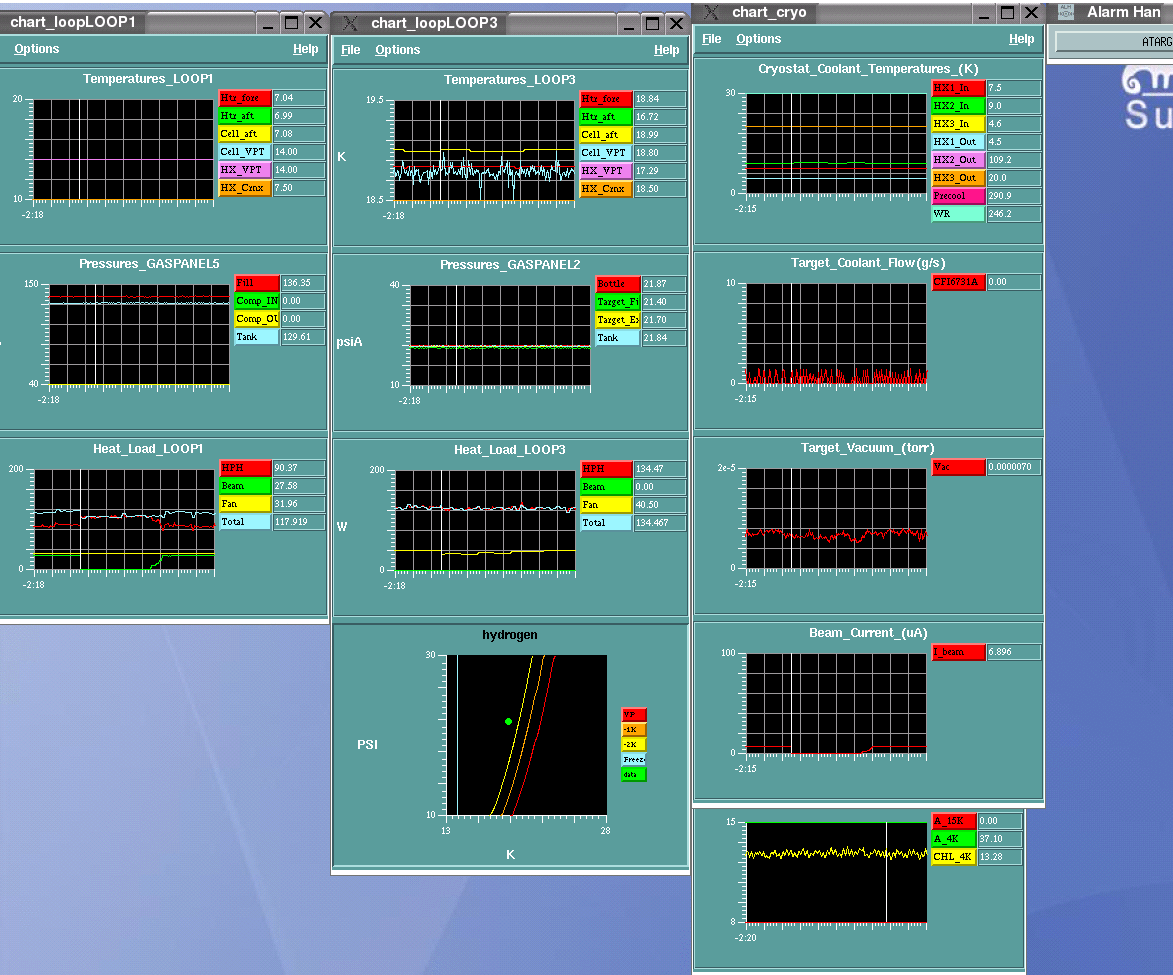Screen dimensions: 1173x975
Task: Open File menu in chart_loopLOOP3 window
Action: [x=350, y=49]
